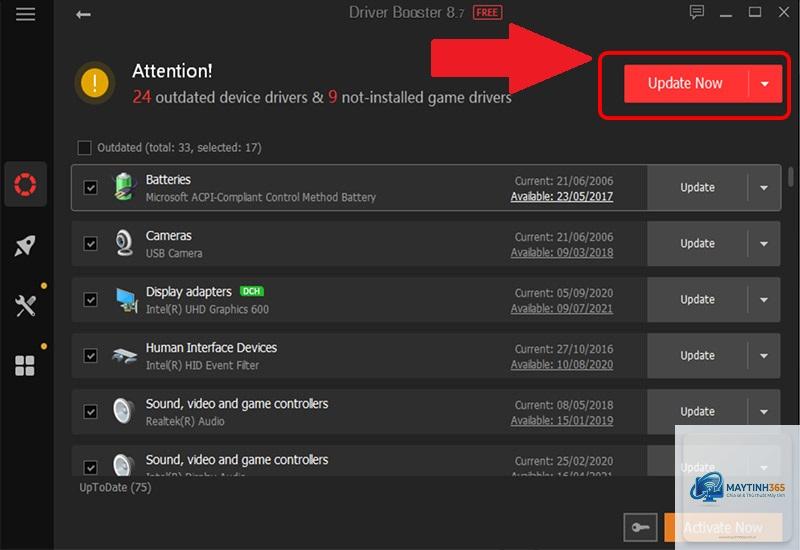The width and height of the screenshot is (800, 550).
Task: Update the Realtek Audio driver
Action: tap(697, 412)
